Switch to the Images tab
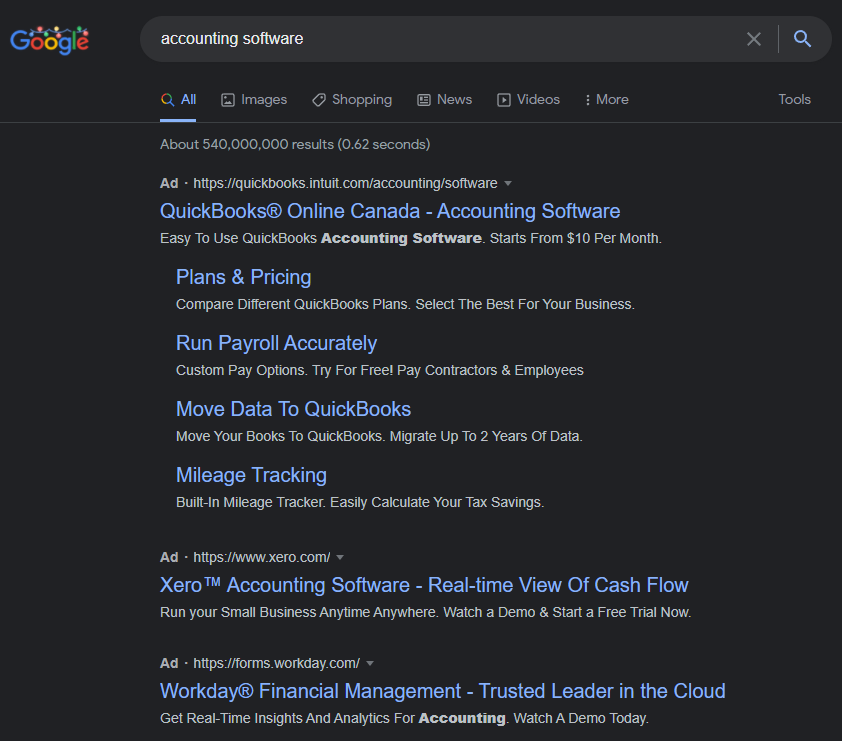The height and width of the screenshot is (741, 842). 254,99
